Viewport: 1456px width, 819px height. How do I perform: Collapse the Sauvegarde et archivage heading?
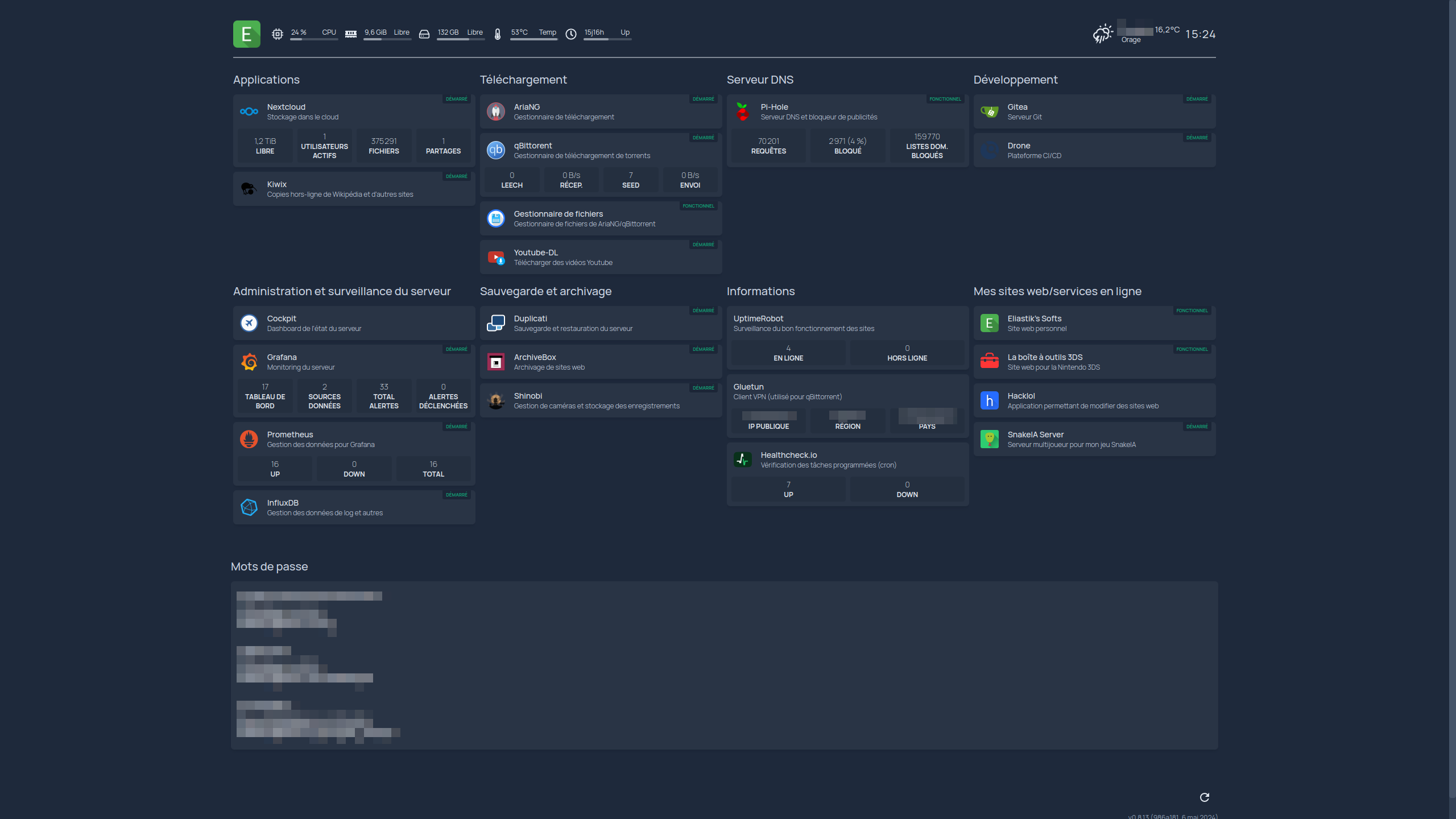pyautogui.click(x=546, y=291)
